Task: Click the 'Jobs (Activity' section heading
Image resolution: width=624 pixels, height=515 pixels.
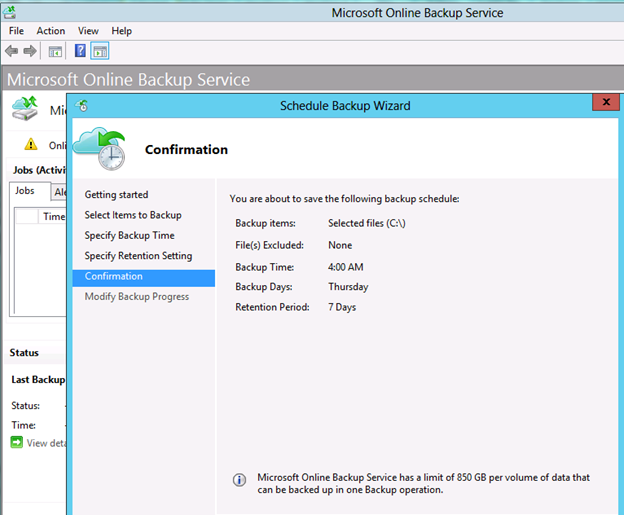Action: tap(39, 170)
